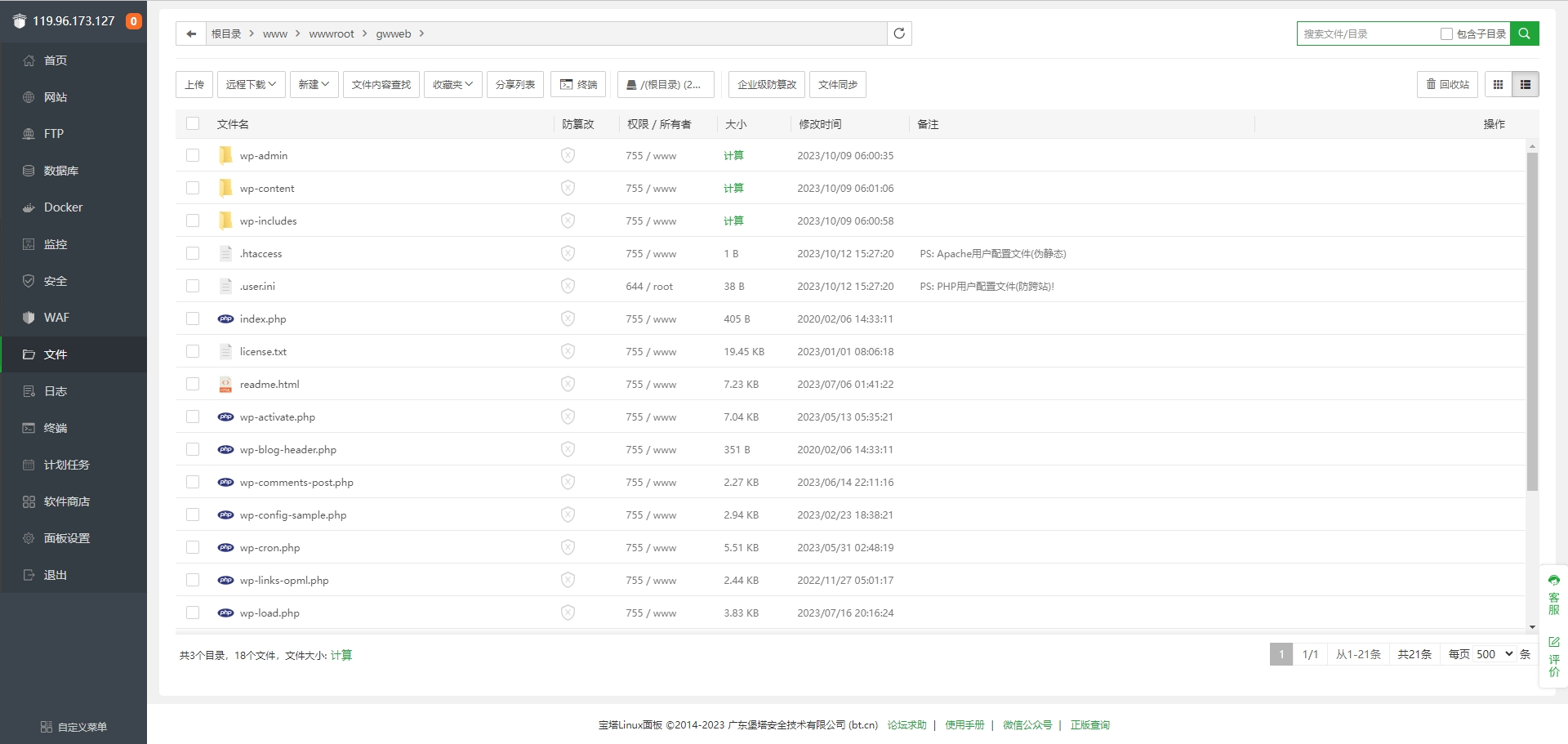Click the 文件同步 button
The width and height of the screenshot is (1568, 744).
(838, 84)
